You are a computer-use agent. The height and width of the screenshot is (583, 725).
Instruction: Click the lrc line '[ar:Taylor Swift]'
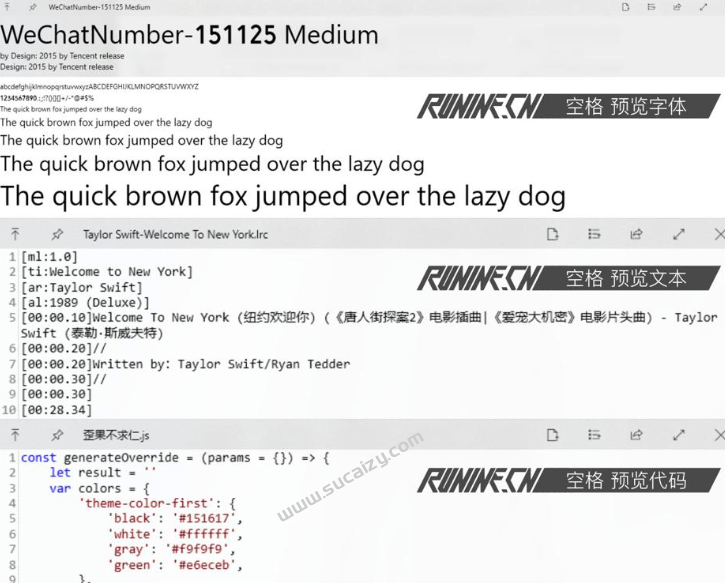pos(81,288)
